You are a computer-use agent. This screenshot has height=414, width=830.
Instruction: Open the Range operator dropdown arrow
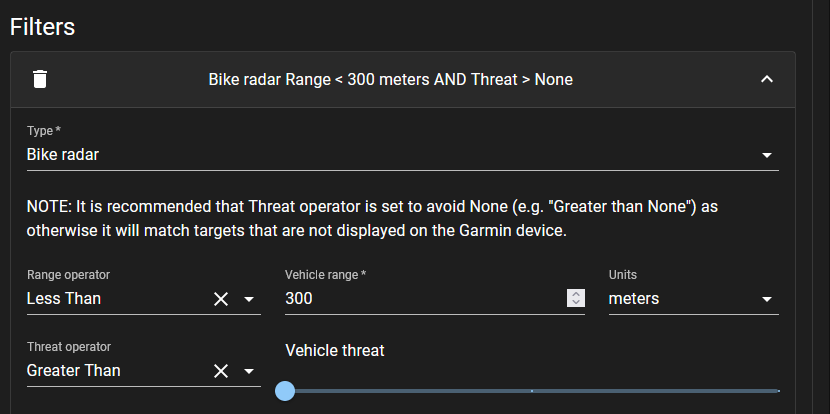point(249,299)
